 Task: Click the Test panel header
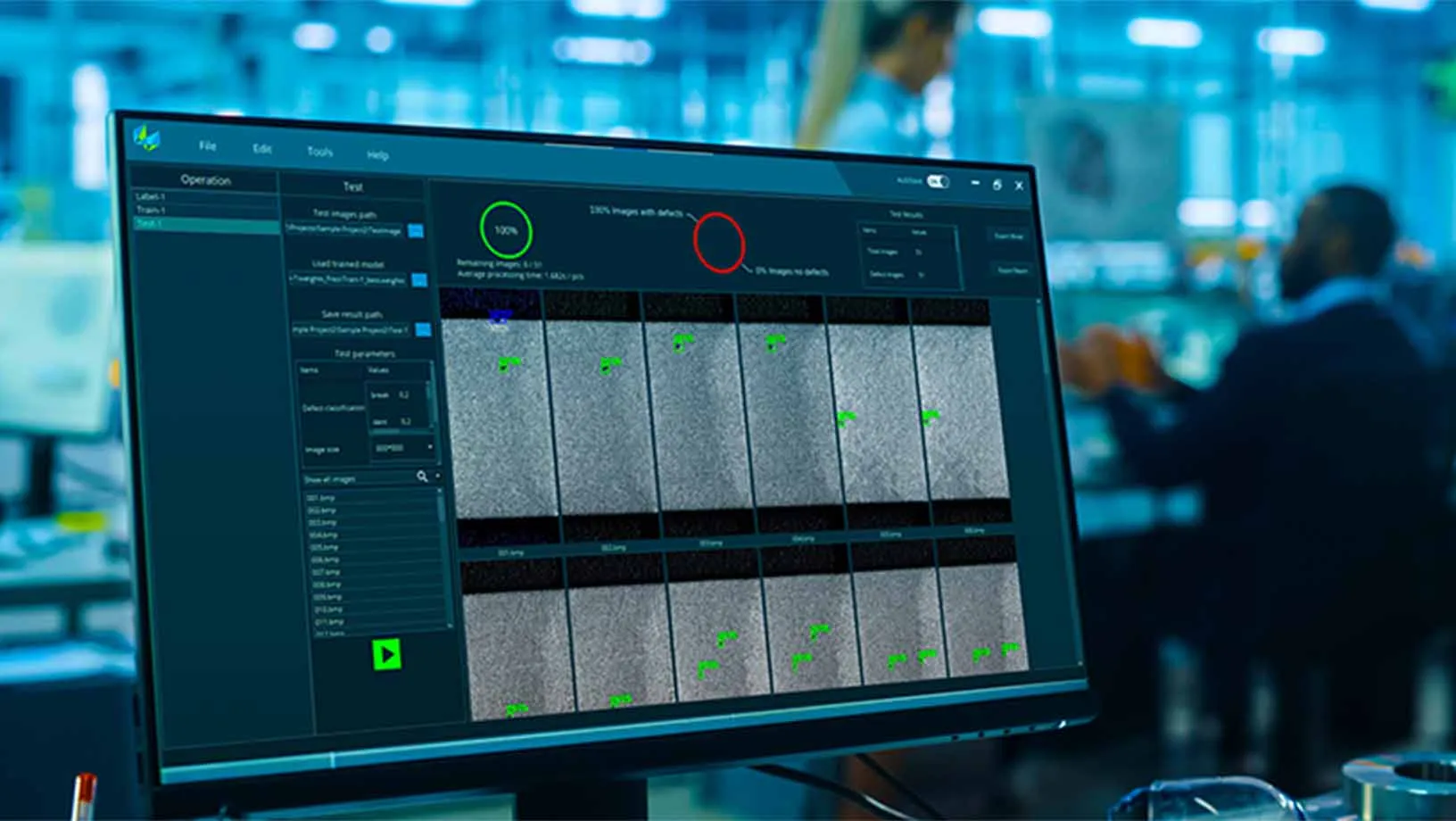tap(353, 187)
